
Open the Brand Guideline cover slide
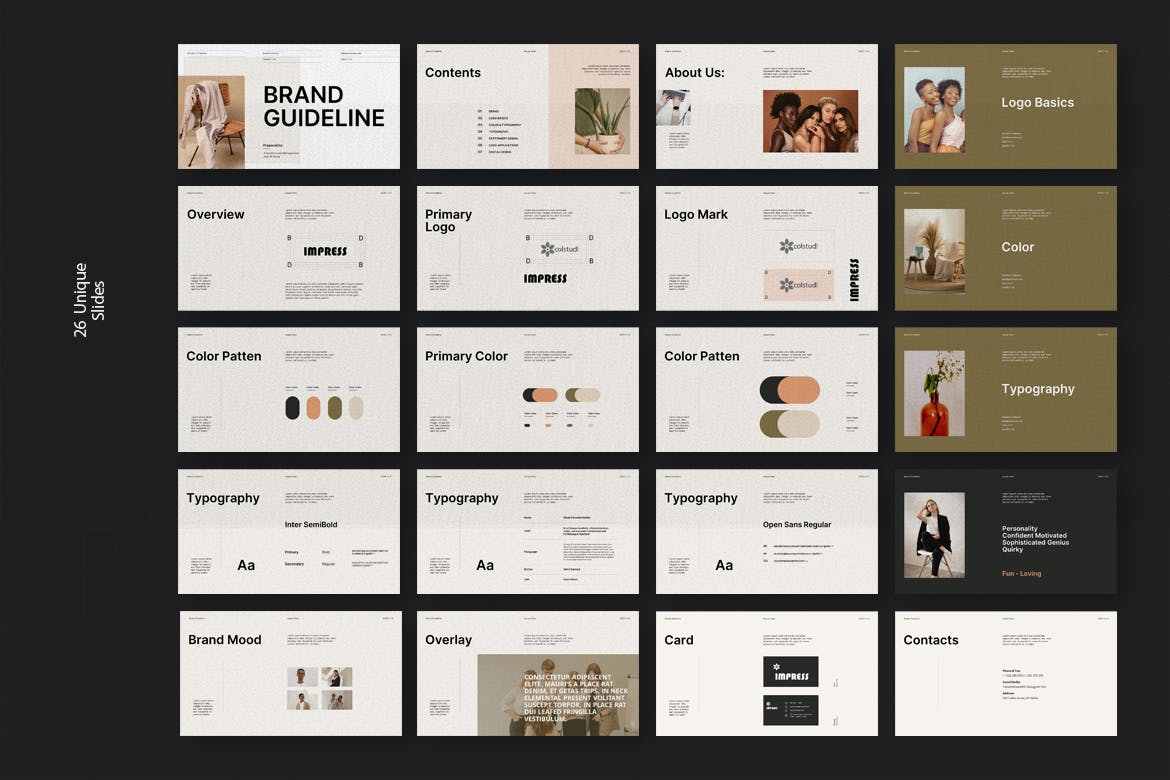click(x=289, y=106)
